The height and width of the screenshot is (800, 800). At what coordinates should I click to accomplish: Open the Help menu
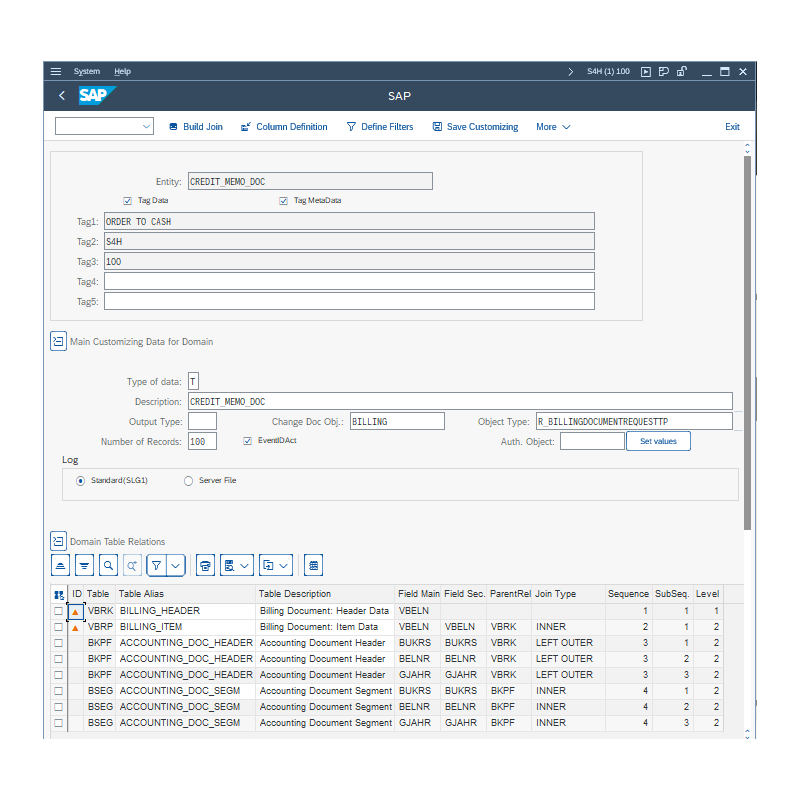tap(122, 71)
